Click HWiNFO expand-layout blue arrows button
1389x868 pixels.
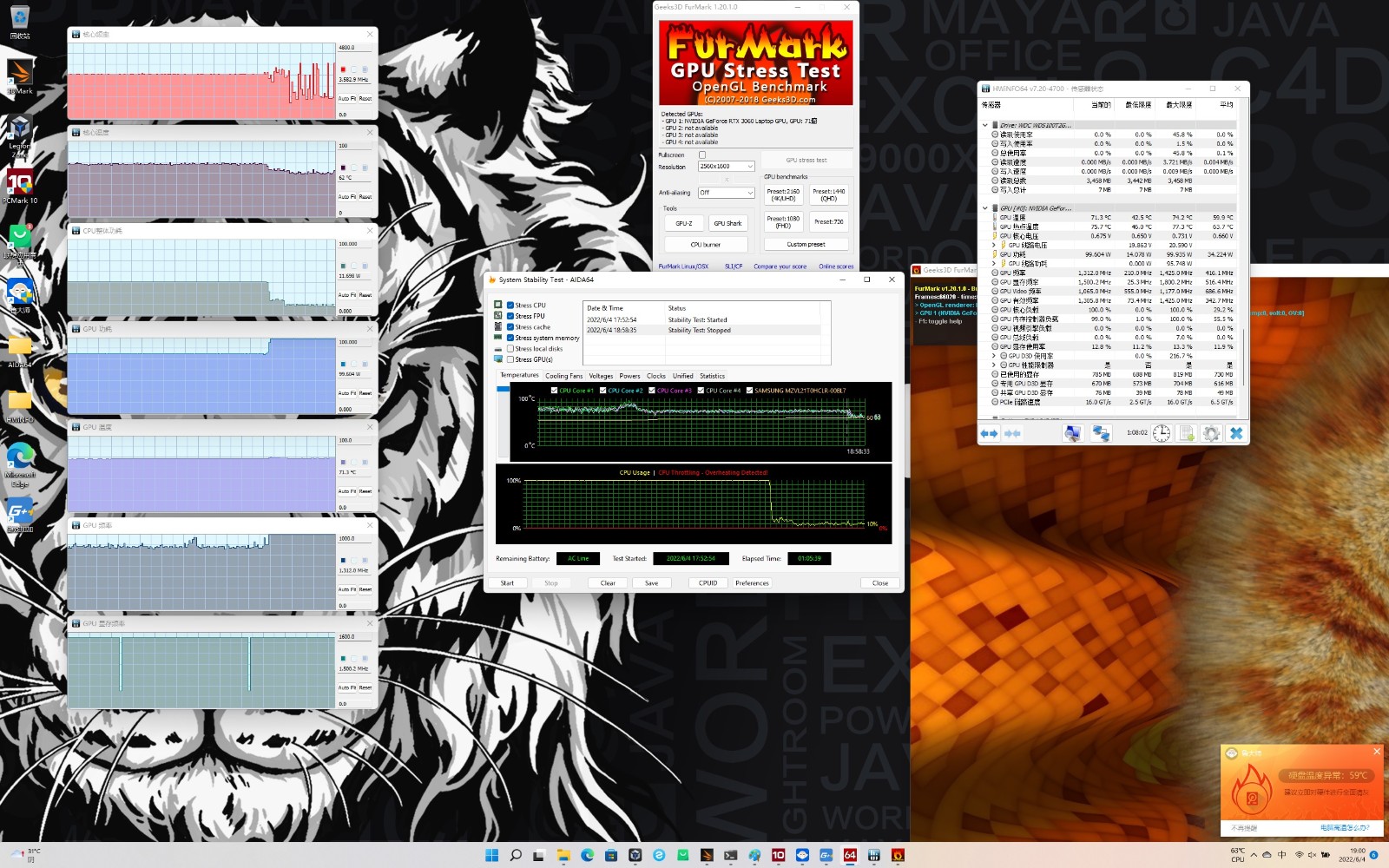point(989,433)
